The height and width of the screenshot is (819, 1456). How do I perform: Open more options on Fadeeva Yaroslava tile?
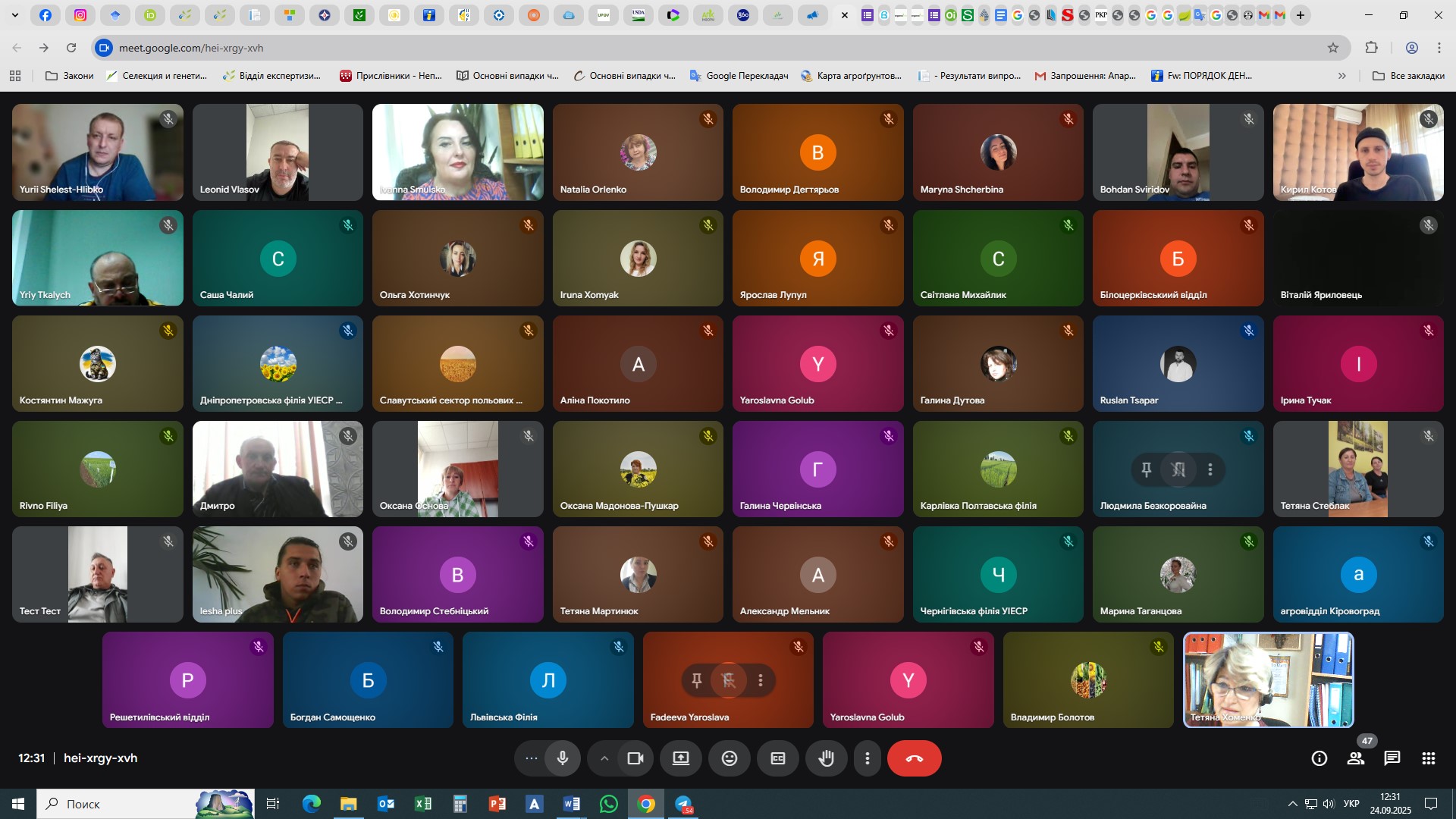pos(760,680)
